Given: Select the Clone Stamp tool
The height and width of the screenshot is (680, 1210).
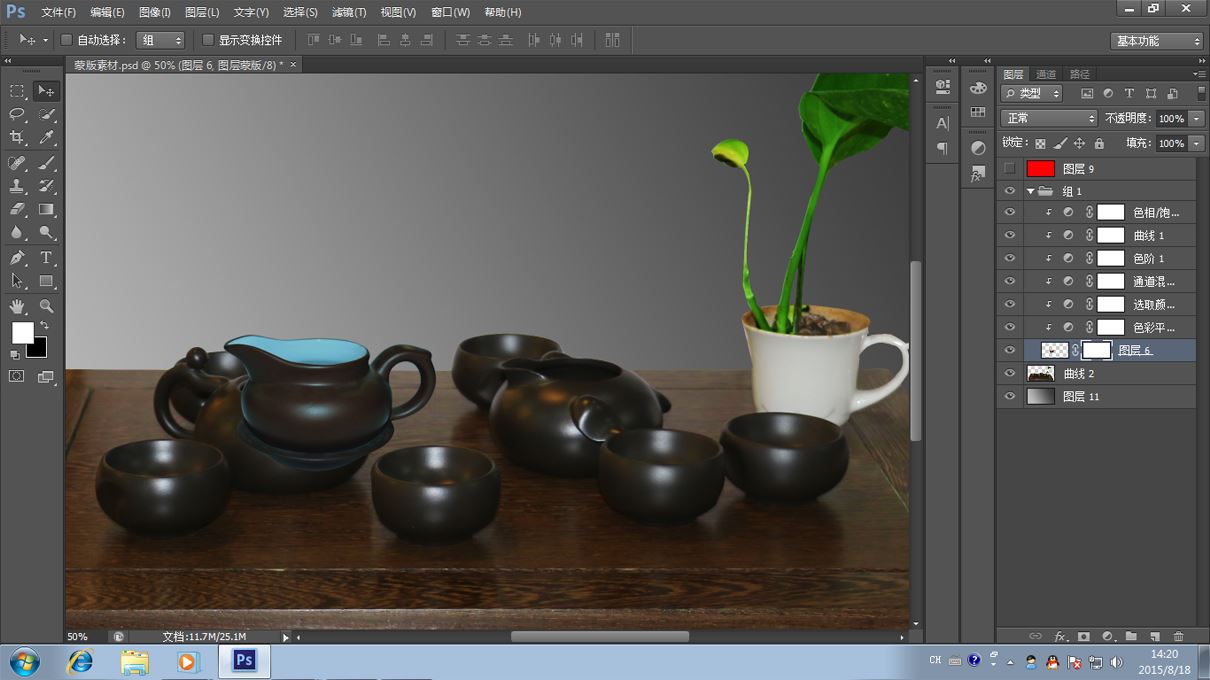Looking at the screenshot, I should coord(17,186).
